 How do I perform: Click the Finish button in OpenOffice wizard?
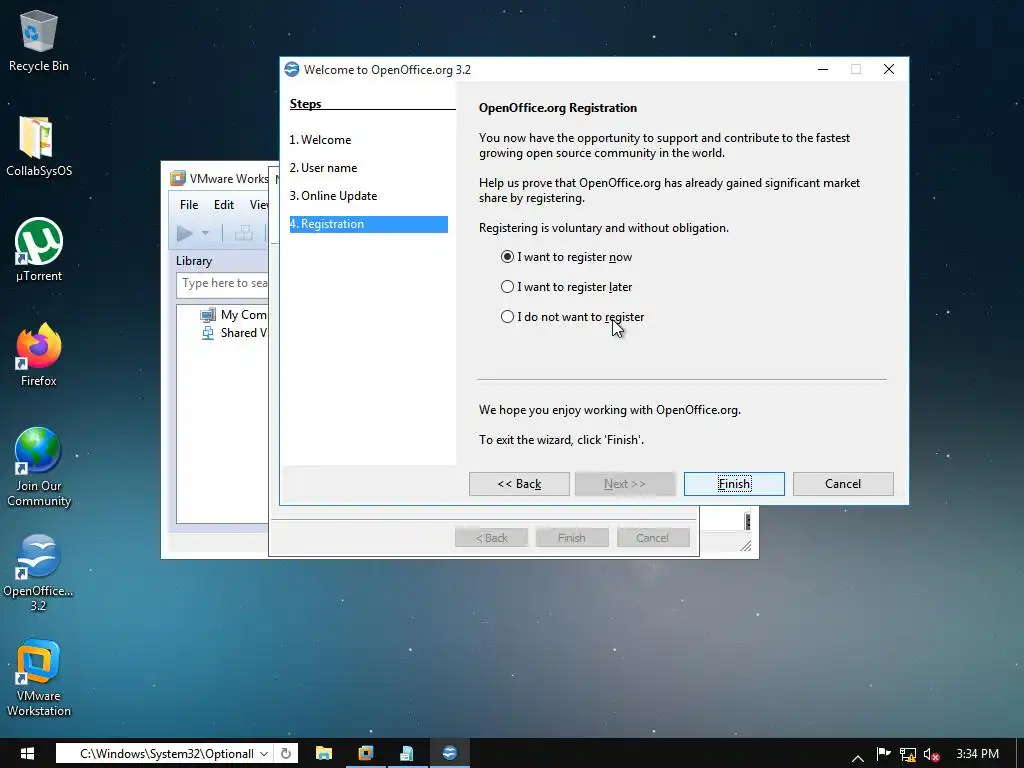[x=734, y=484]
